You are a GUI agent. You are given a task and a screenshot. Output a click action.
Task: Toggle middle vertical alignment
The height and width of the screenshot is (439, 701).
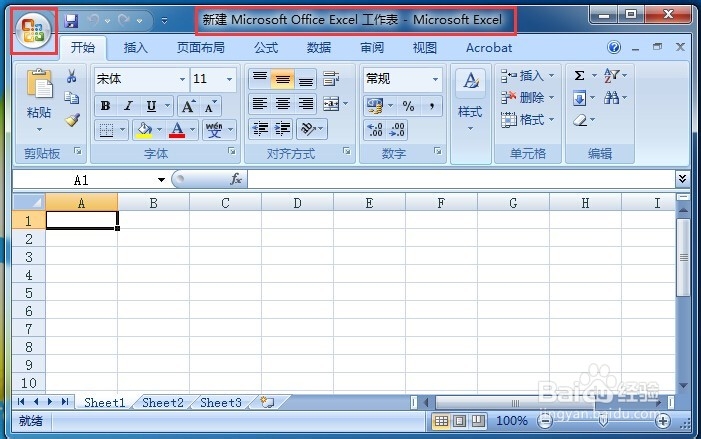(283, 79)
